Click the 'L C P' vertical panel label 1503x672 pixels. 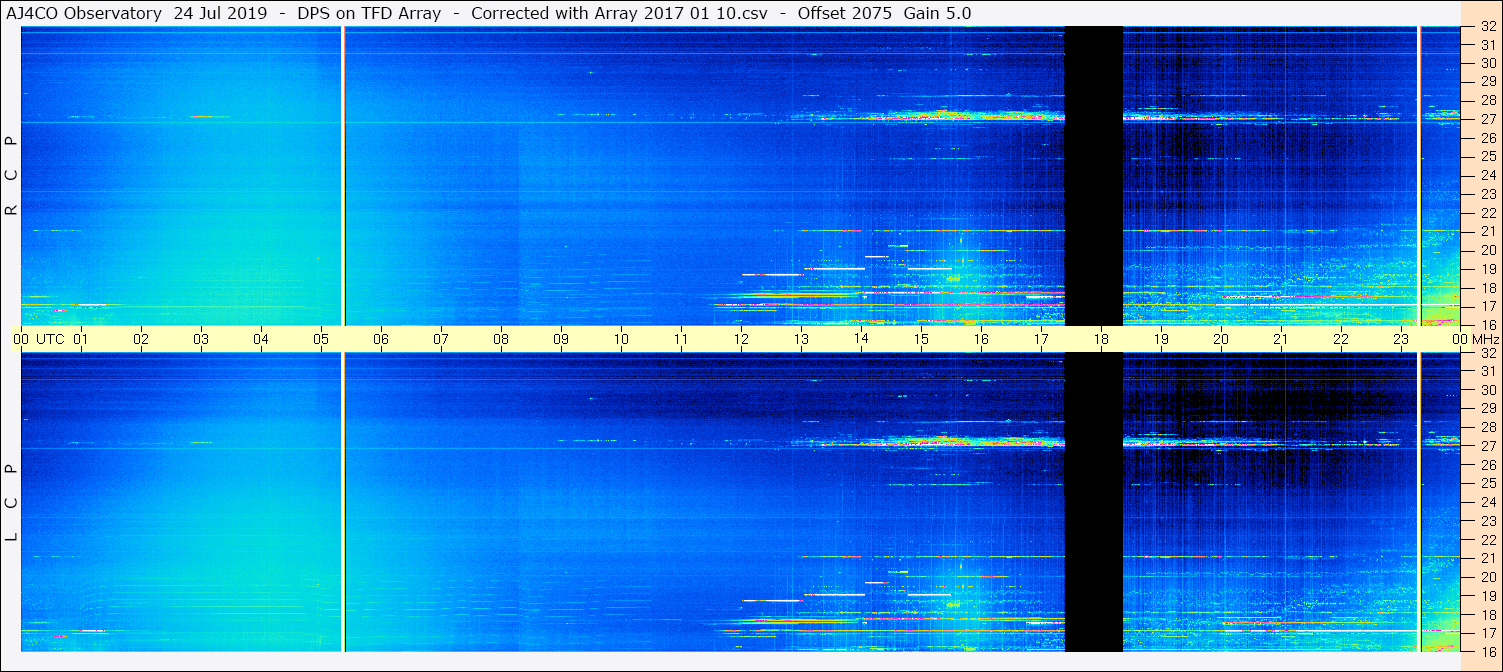click(x=12, y=503)
